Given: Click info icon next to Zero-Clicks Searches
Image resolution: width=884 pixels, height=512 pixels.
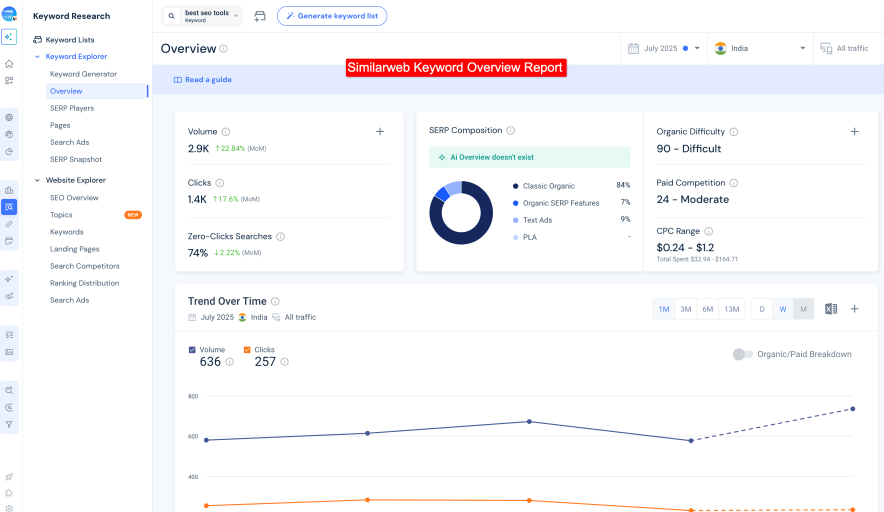Looking at the screenshot, I should click(x=280, y=237).
